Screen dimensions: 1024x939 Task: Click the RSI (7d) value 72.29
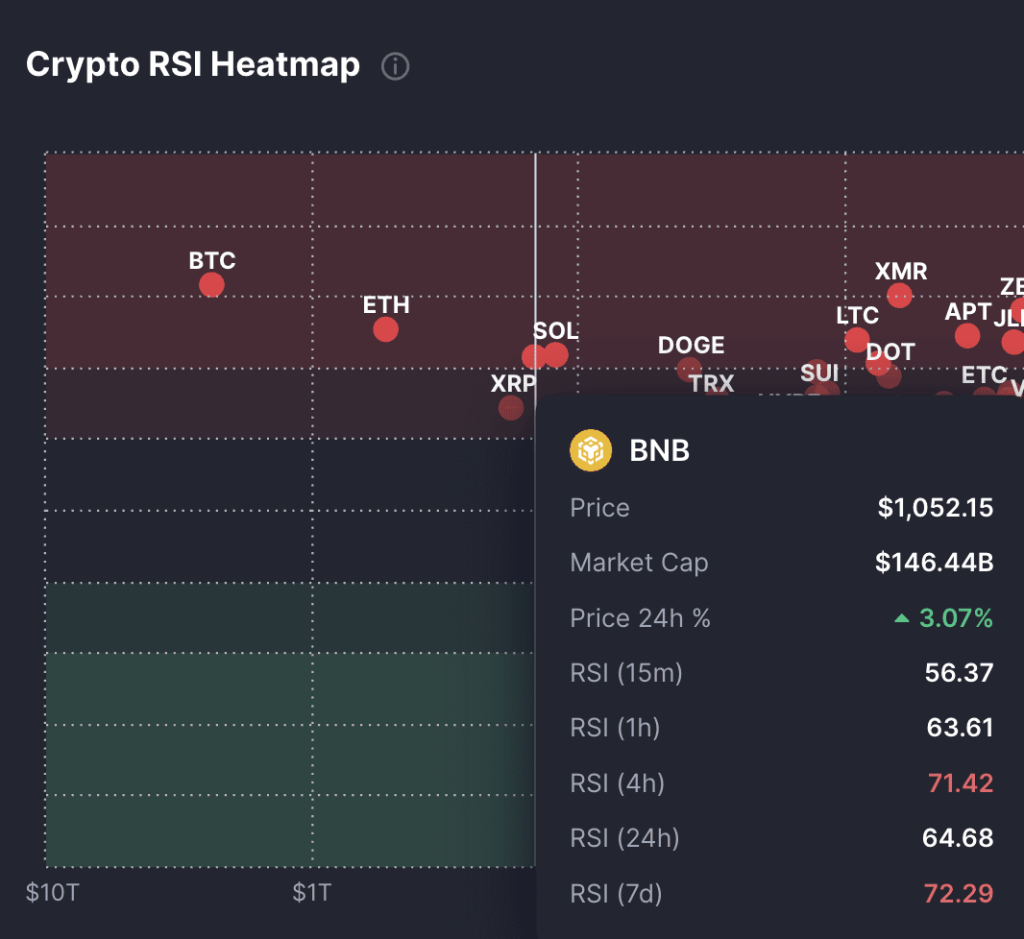click(x=959, y=892)
